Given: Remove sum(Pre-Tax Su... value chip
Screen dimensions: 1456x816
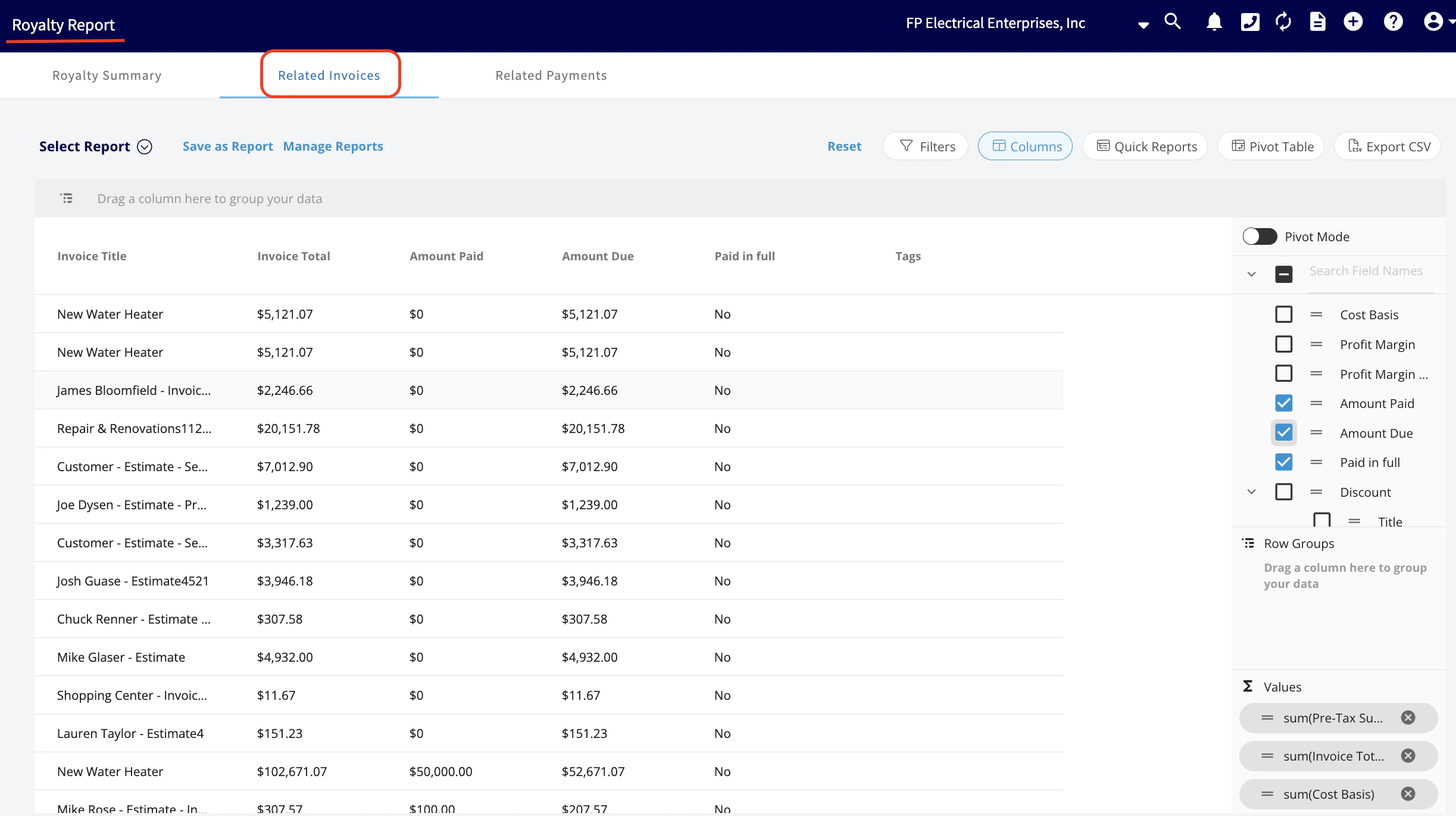Looking at the screenshot, I should click(x=1408, y=718).
